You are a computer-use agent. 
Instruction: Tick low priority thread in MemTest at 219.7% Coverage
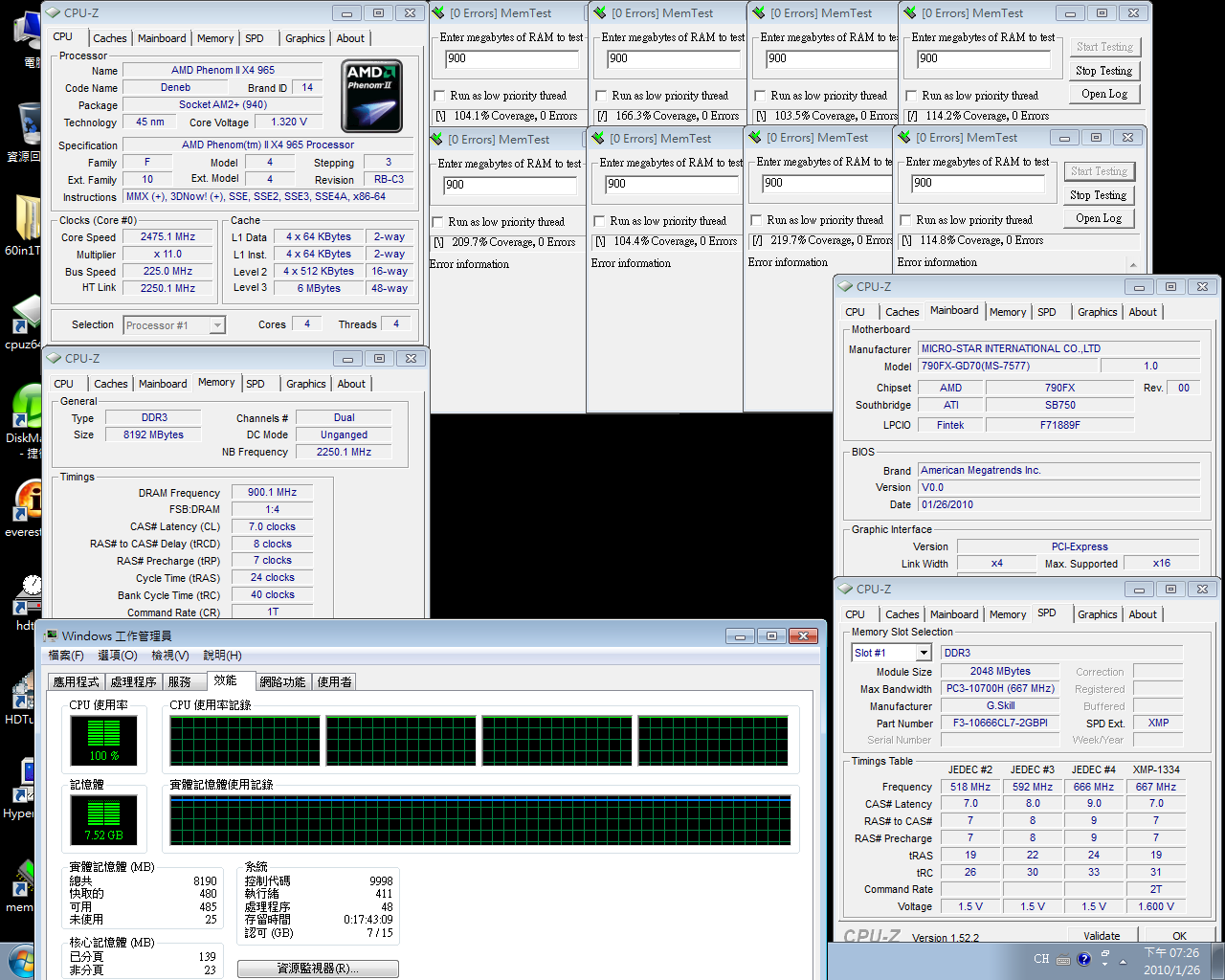click(756, 220)
